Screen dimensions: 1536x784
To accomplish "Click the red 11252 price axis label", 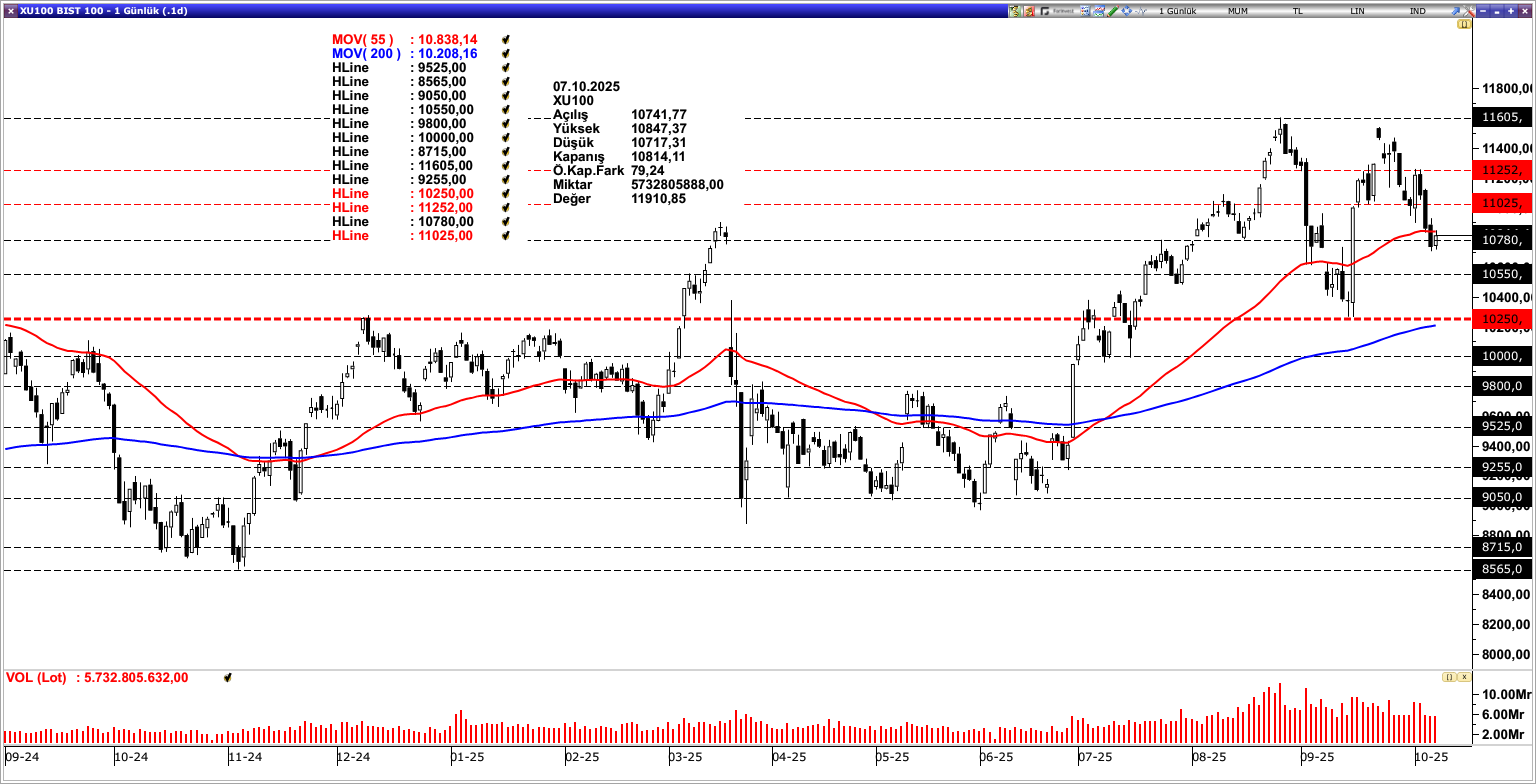I will [1503, 171].
